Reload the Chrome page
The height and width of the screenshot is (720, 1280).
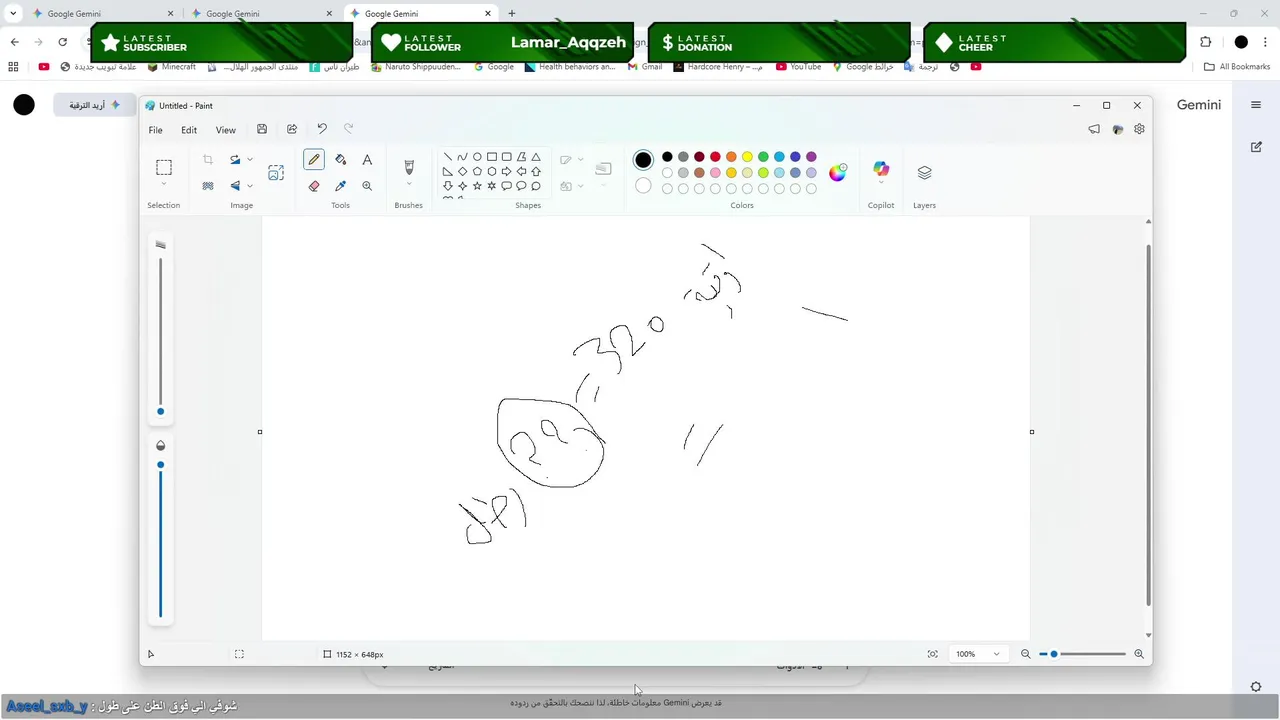(62, 42)
